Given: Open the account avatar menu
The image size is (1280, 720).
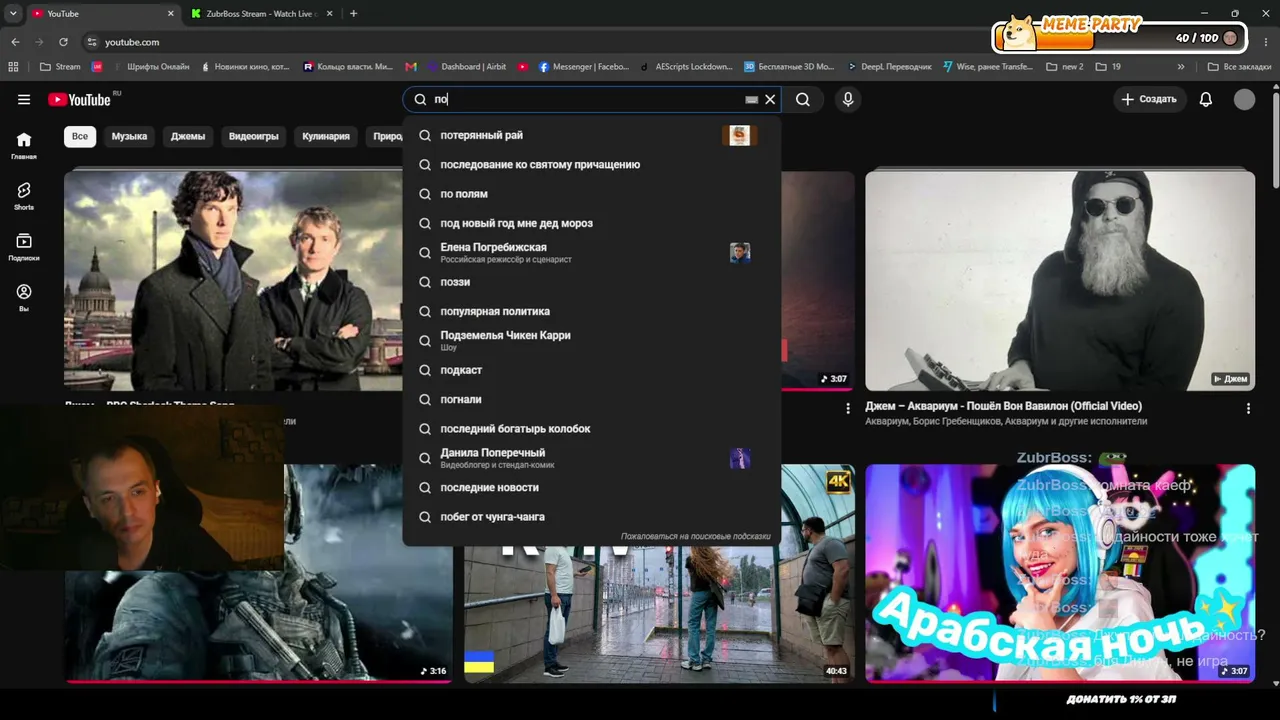Looking at the screenshot, I should coord(1244,99).
